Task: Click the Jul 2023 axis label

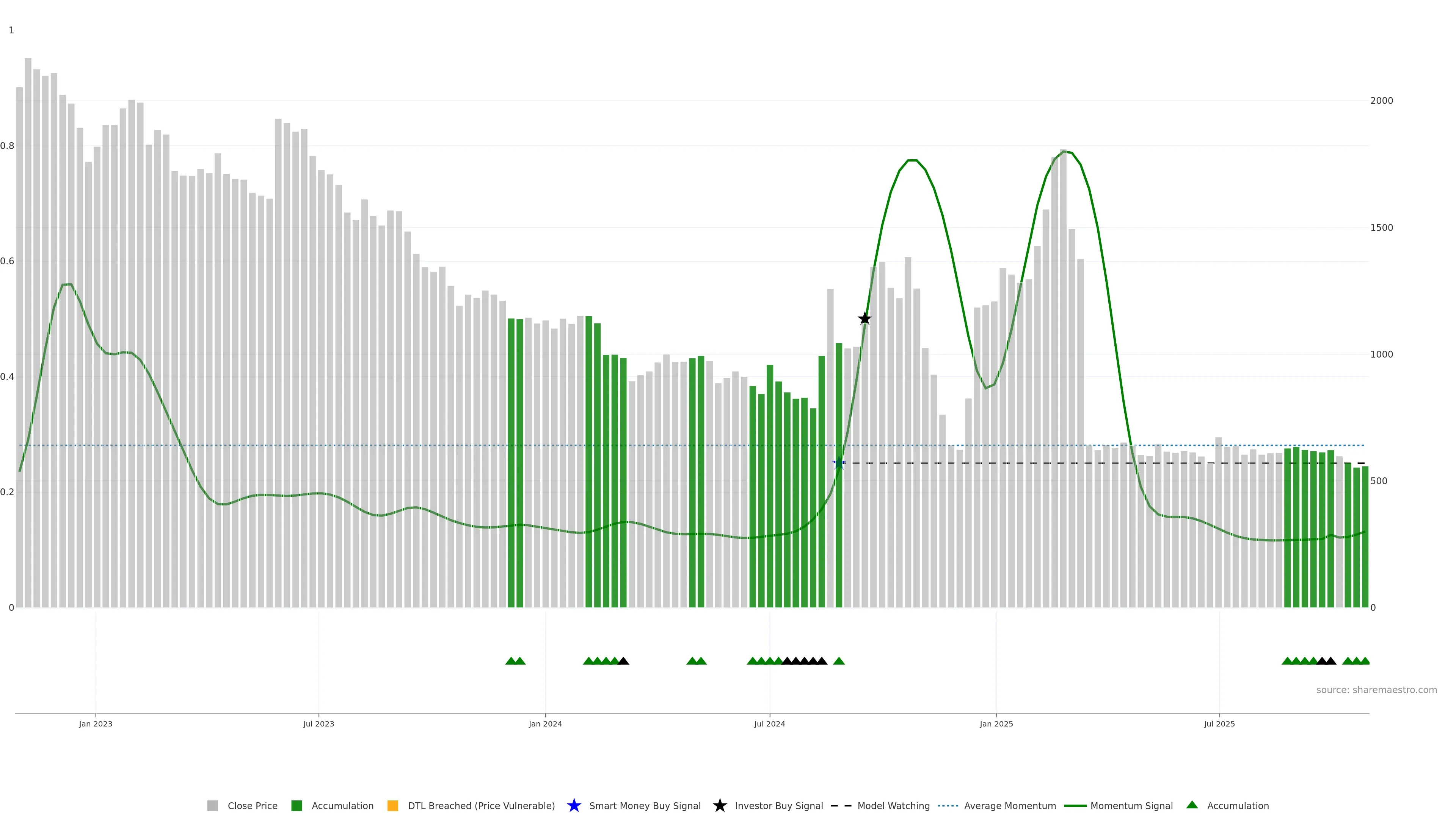Action: coord(318,723)
